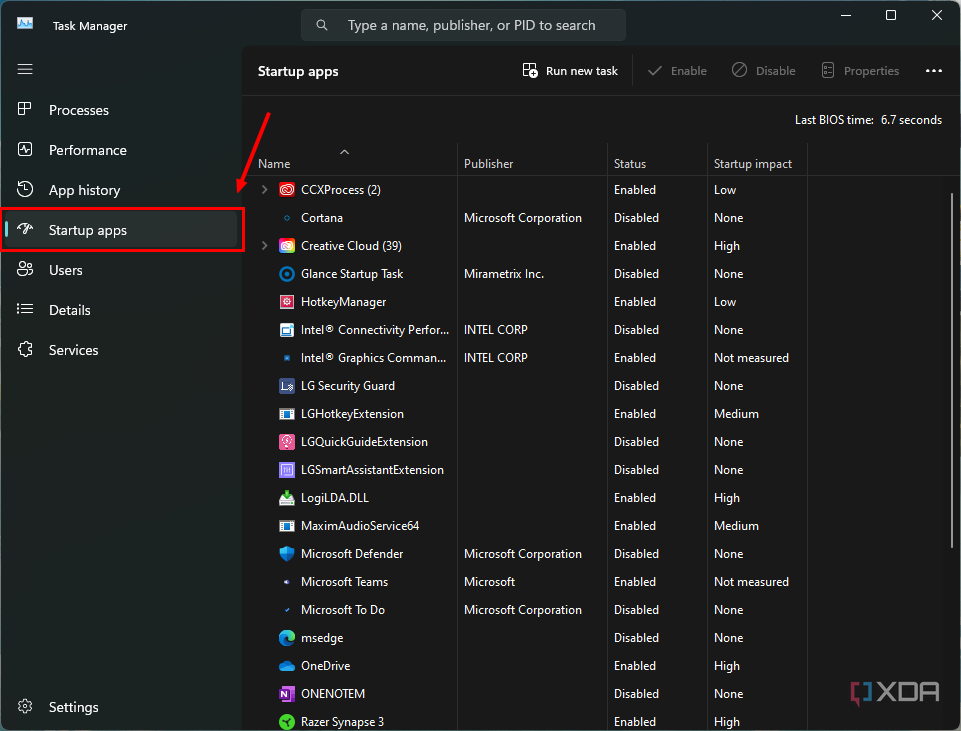The width and height of the screenshot is (961, 731).
Task: Expand the Creative Cloud (39) group
Action: (265, 246)
